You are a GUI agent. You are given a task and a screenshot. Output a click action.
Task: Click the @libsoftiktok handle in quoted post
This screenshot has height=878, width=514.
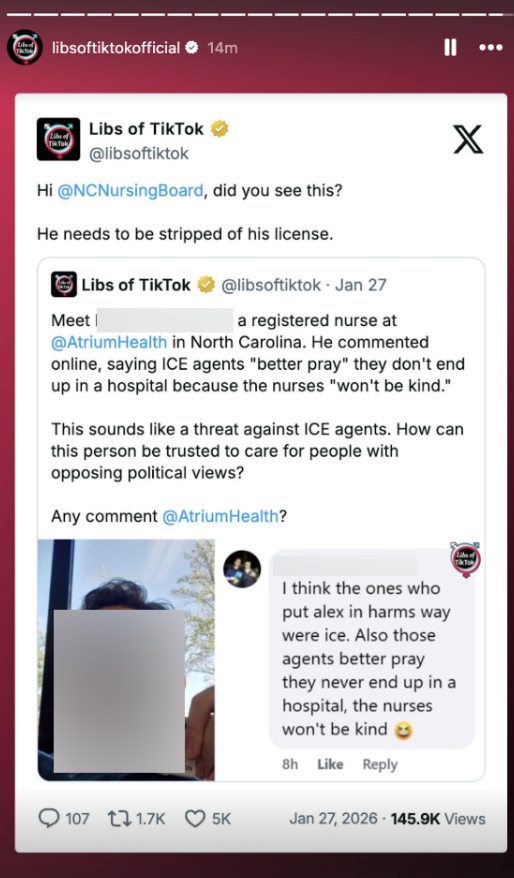(271, 285)
